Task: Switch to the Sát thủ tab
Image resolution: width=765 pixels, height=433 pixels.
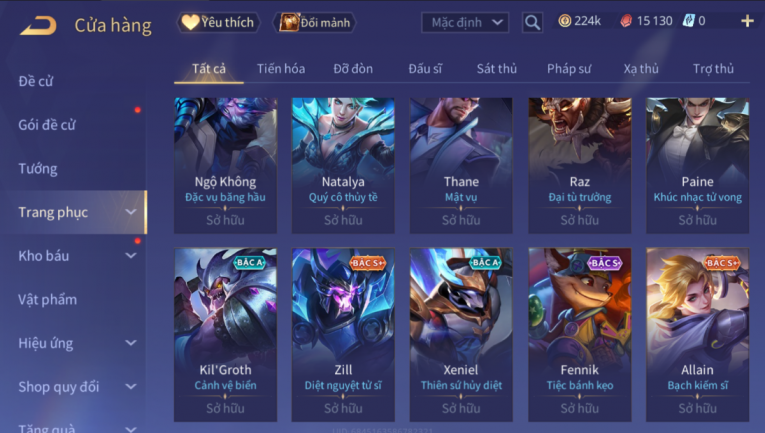Action: coord(497,69)
